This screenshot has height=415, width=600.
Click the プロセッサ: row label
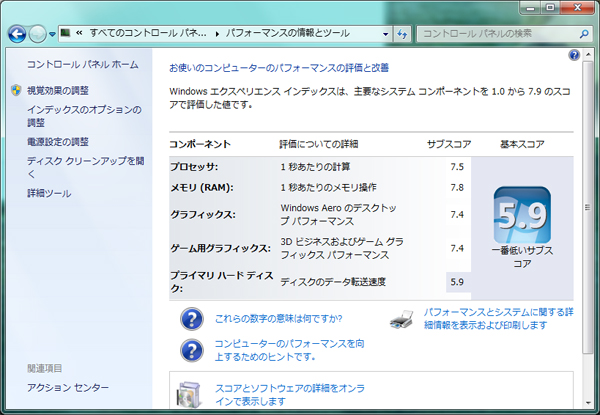(x=194, y=167)
